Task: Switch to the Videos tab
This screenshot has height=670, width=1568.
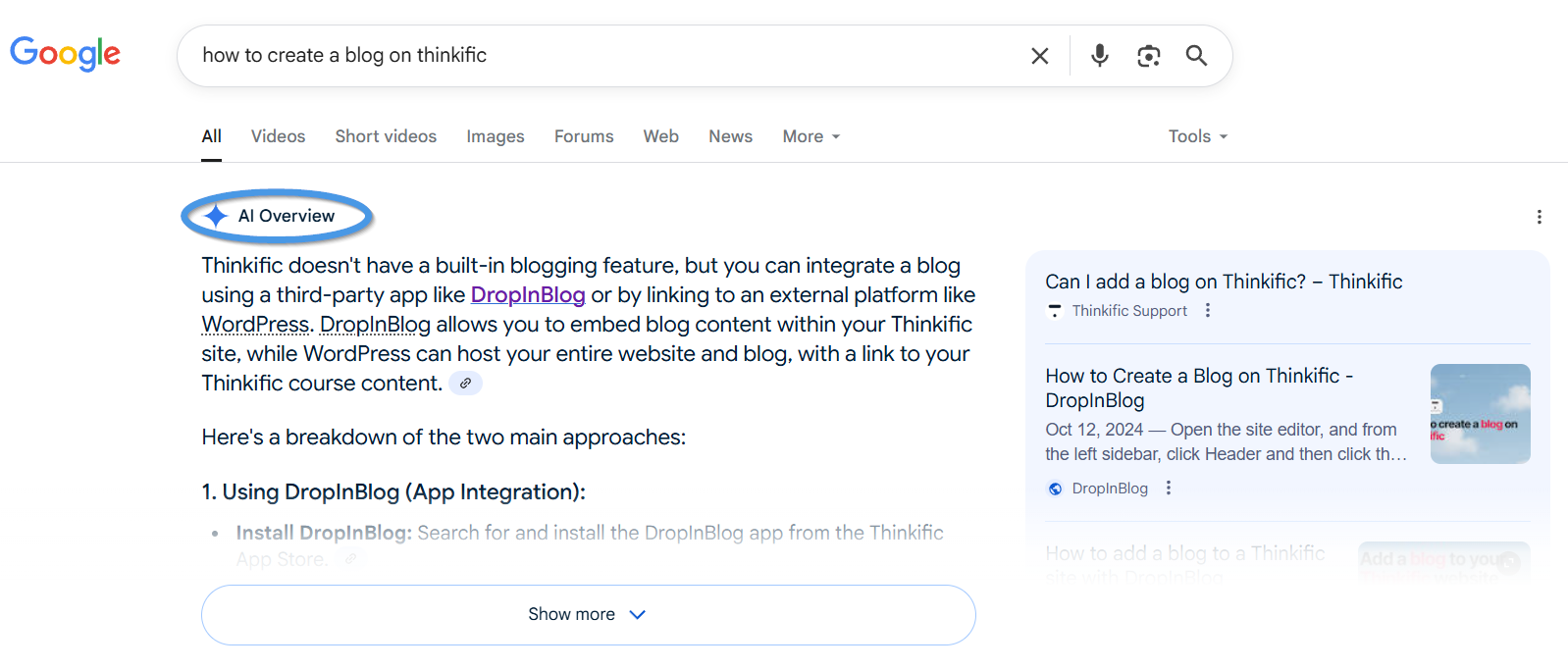Action: [278, 136]
